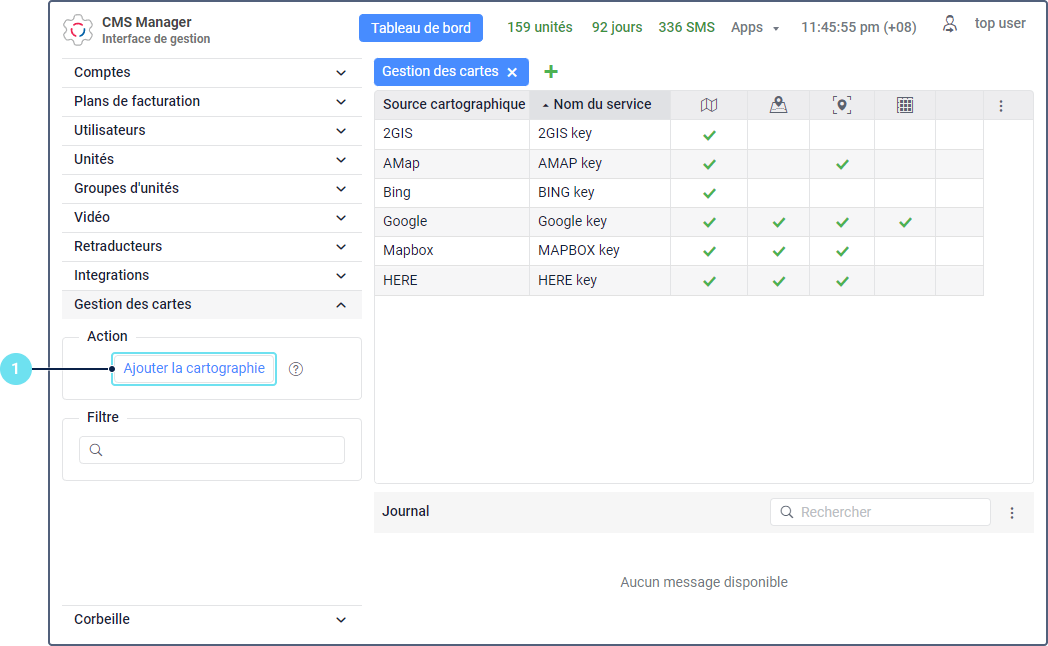Click the Ajouter la cartographie button

pos(194,369)
